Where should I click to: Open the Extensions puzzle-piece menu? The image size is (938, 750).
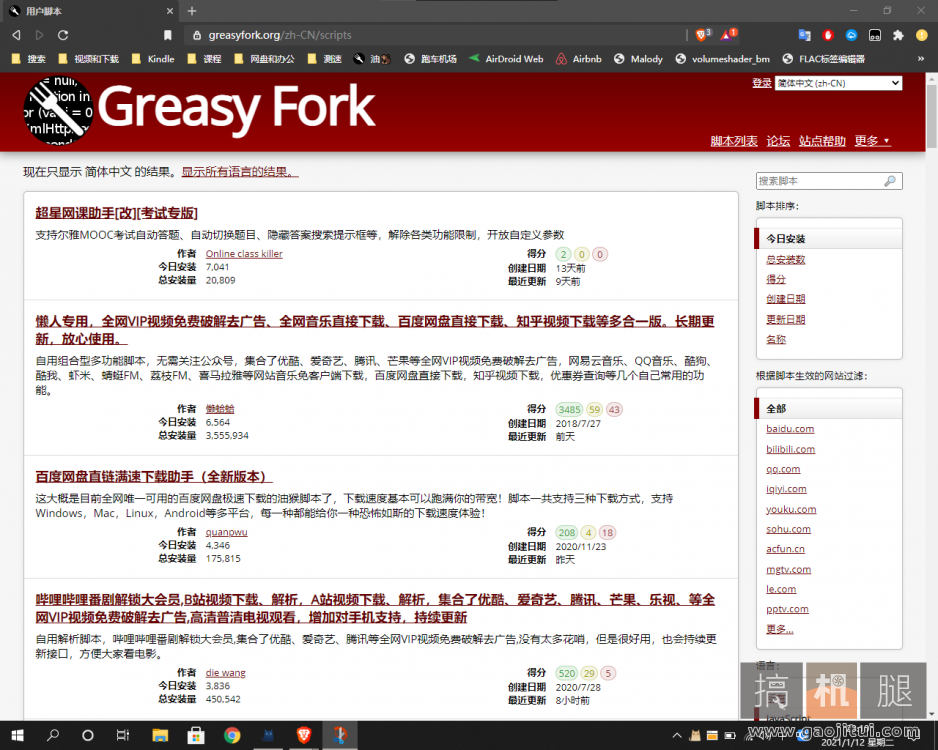pos(898,35)
